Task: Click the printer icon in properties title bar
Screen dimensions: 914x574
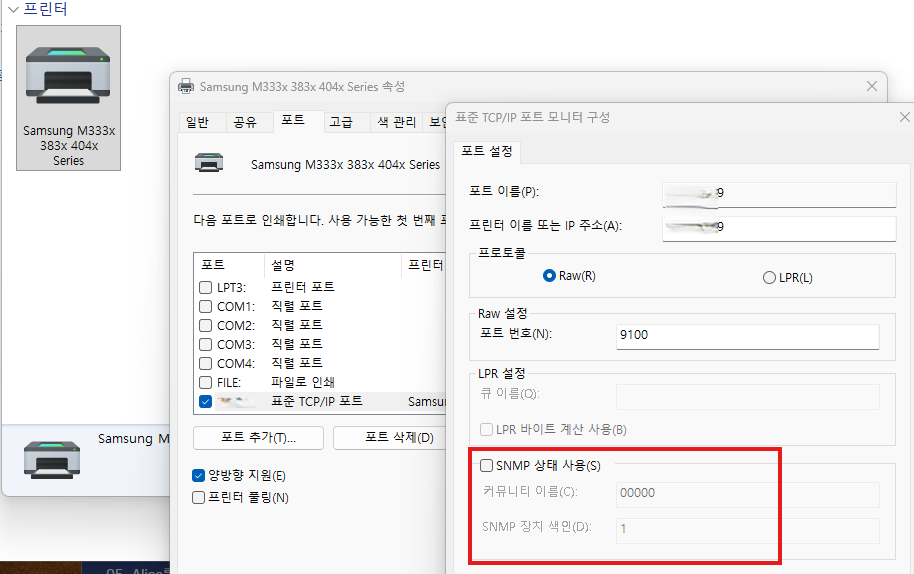Action: click(x=186, y=86)
